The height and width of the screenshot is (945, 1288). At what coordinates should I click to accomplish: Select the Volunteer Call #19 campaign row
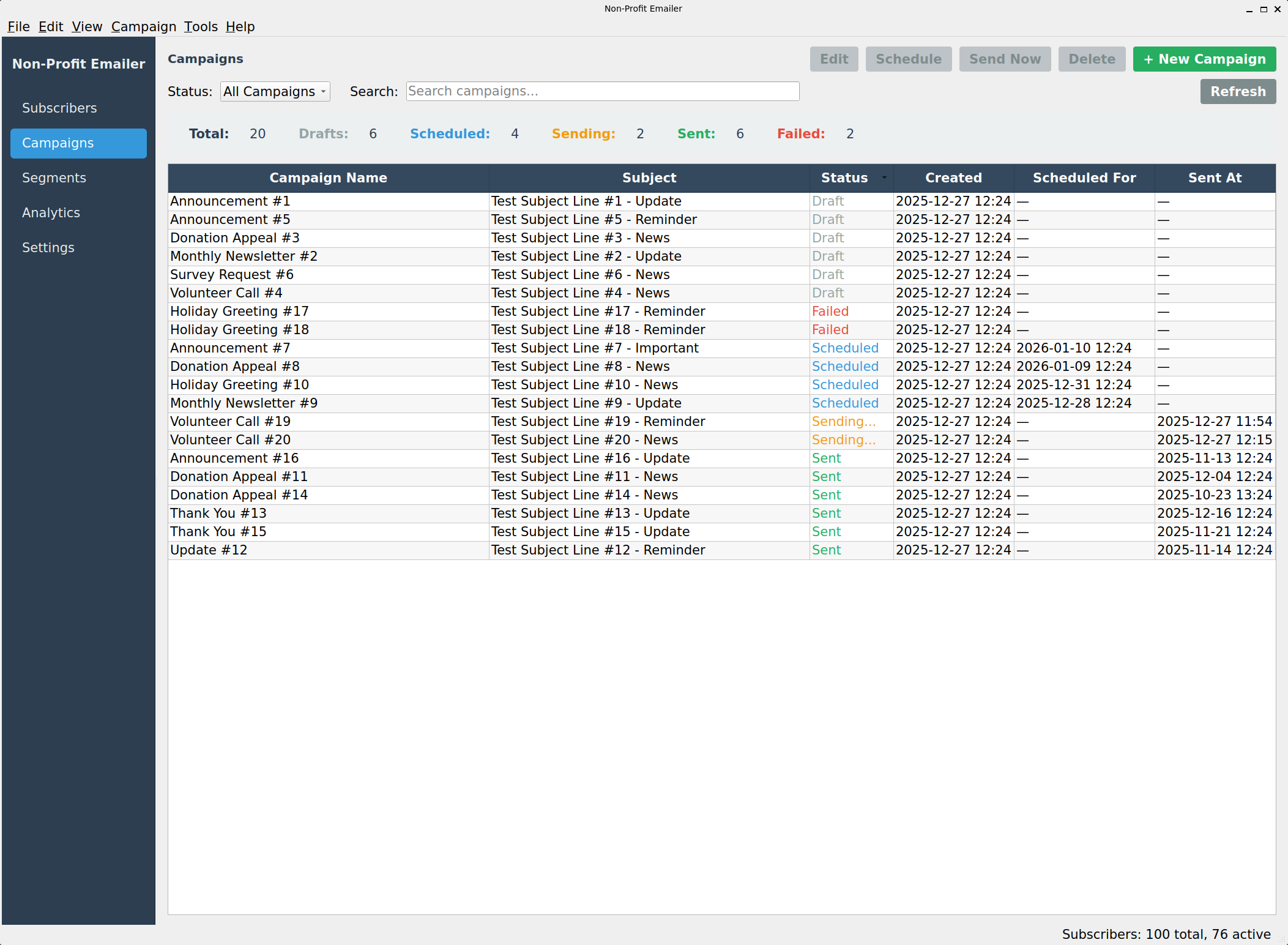click(x=230, y=422)
